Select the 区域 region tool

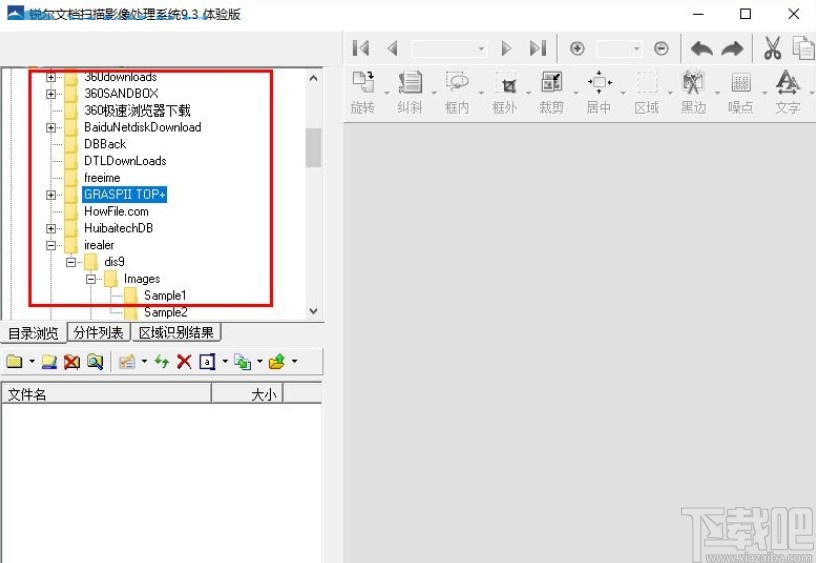[646, 93]
